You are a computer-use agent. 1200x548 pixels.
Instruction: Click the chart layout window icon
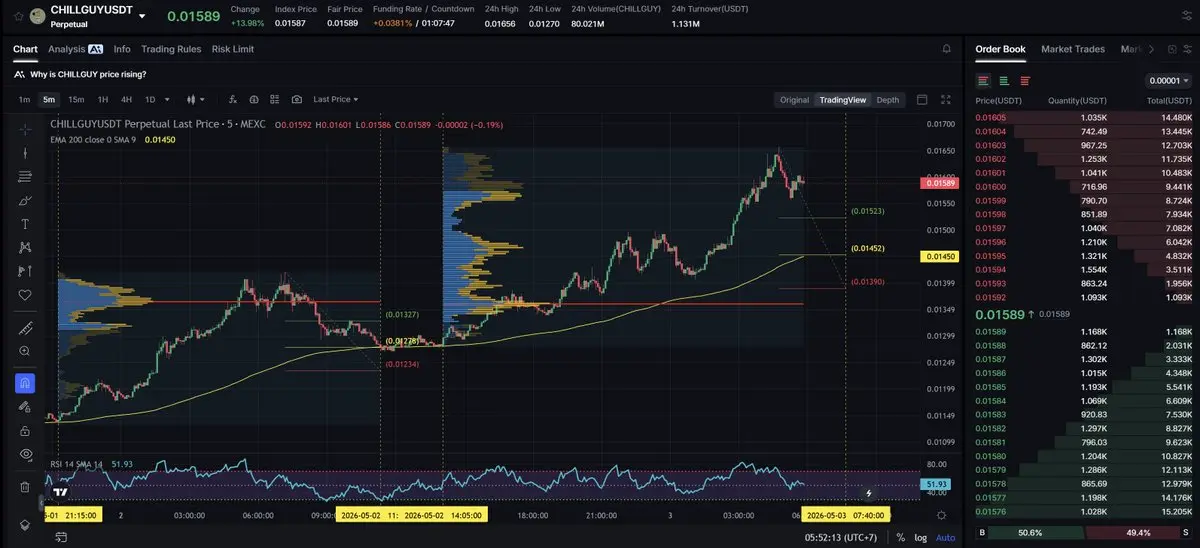[922, 100]
